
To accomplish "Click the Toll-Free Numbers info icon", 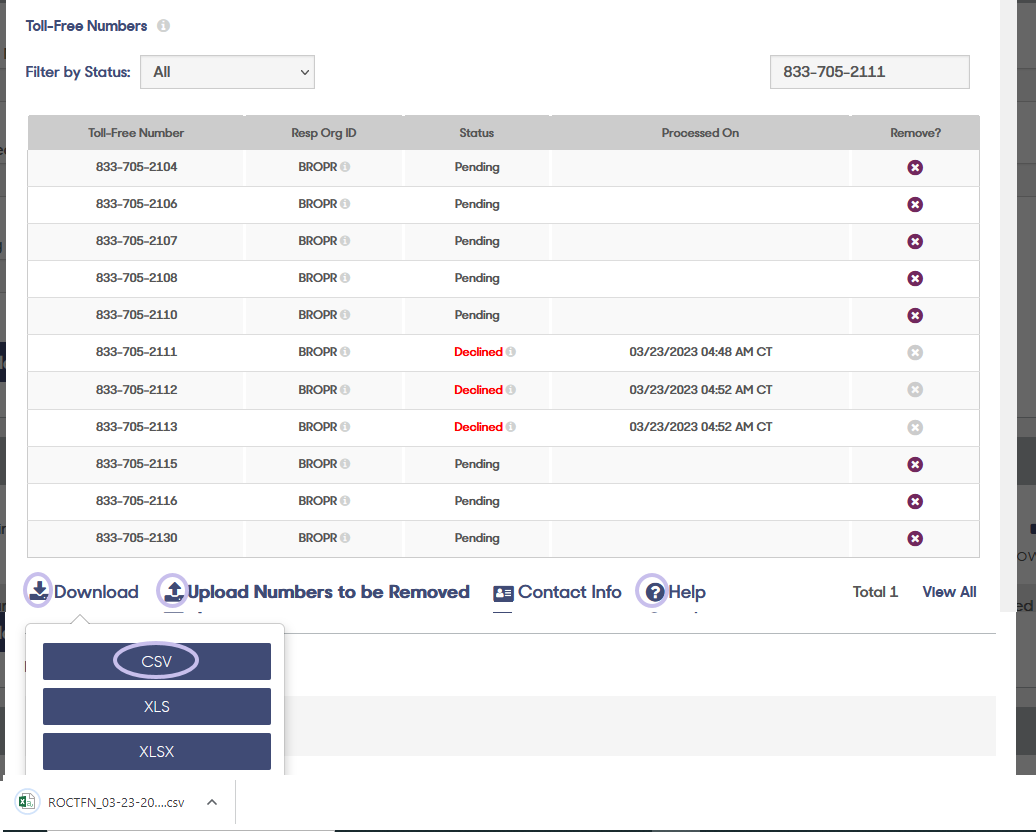I will click(163, 26).
